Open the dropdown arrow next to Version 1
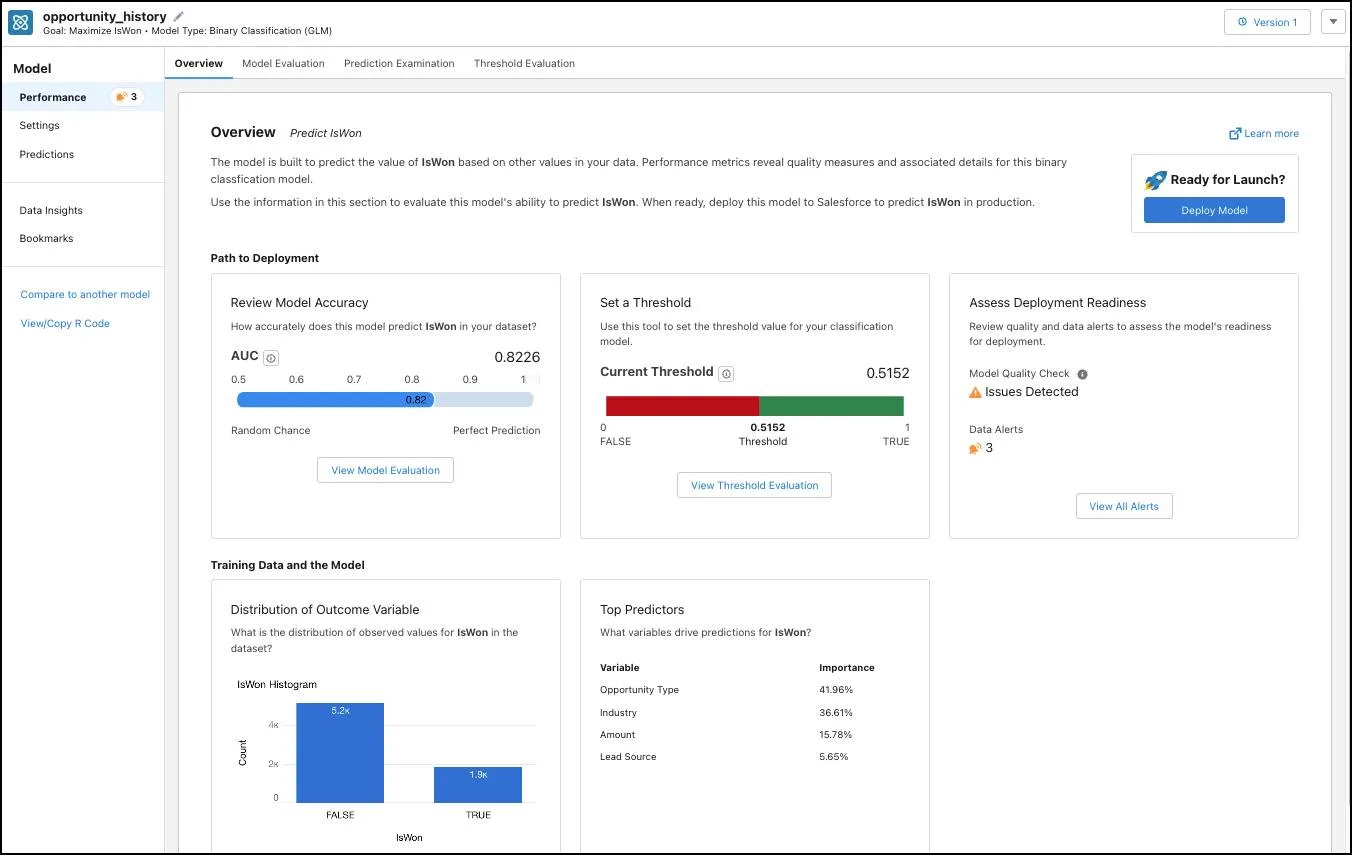Image resolution: width=1352 pixels, height=855 pixels. point(1333,22)
